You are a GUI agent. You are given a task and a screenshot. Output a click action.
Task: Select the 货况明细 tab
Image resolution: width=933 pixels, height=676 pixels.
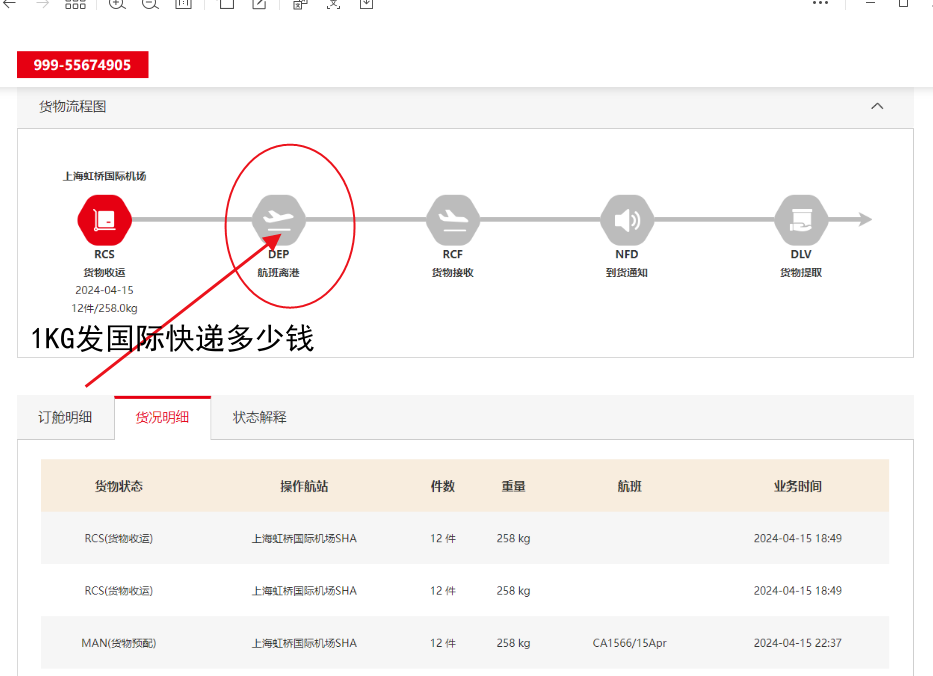[162, 417]
